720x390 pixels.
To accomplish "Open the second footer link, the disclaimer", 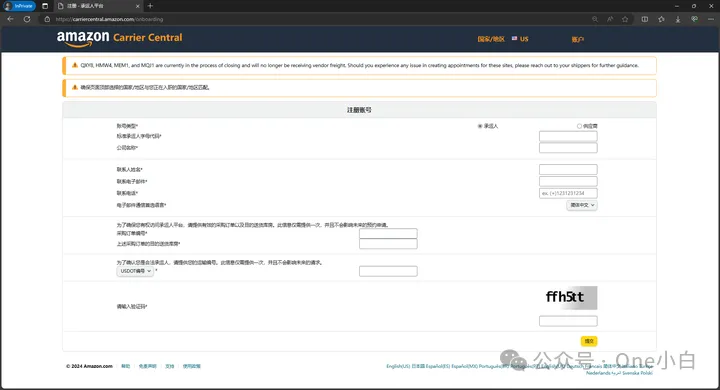I will (147, 366).
